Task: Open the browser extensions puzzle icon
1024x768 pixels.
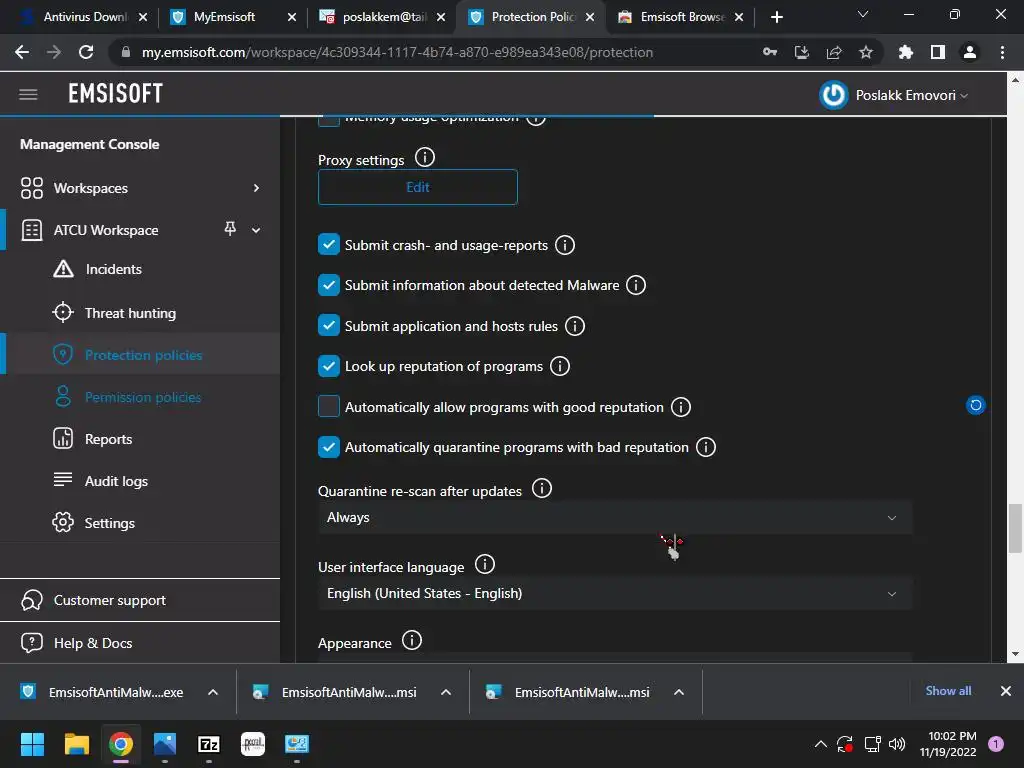Action: point(906,52)
